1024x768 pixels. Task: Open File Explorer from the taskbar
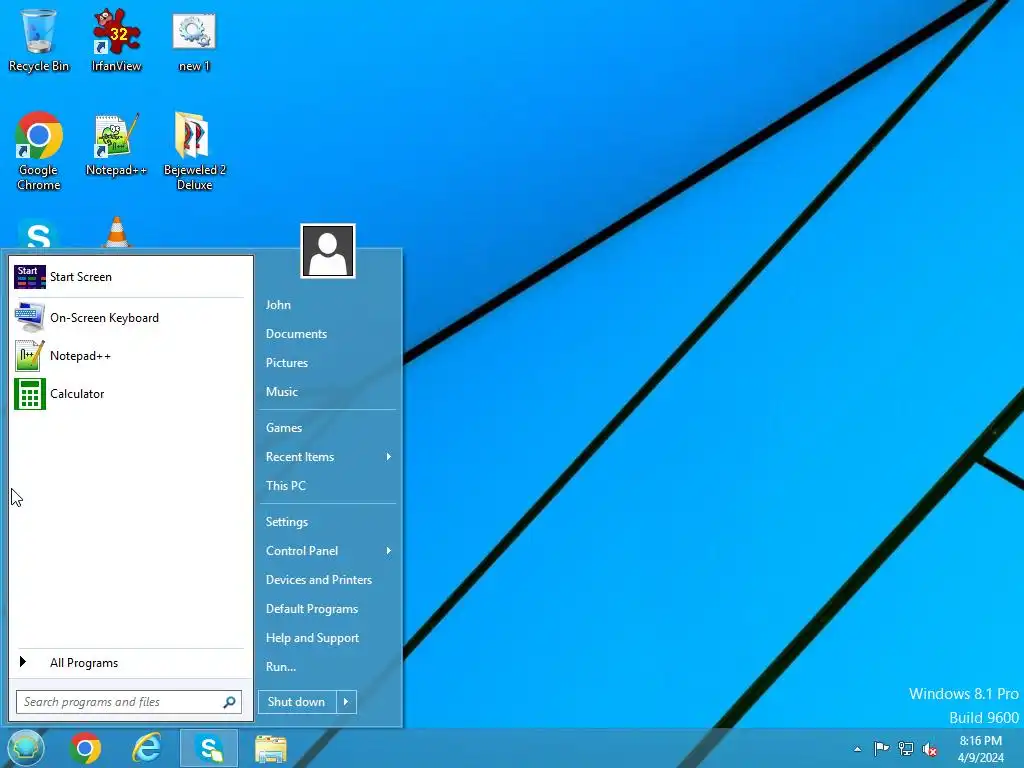coord(270,748)
